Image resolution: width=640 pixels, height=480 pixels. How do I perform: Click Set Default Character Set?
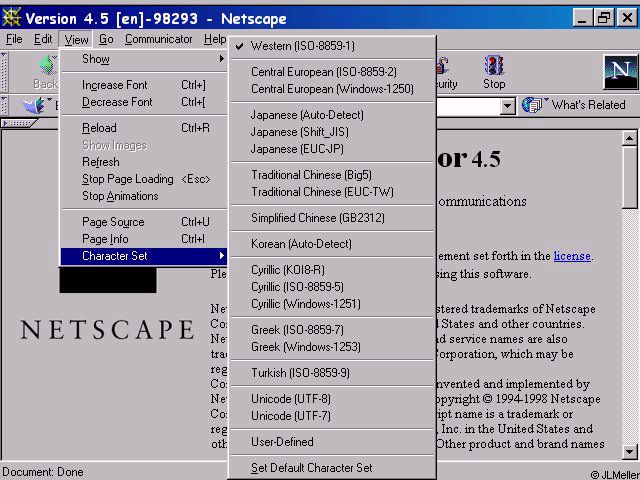pos(333,468)
